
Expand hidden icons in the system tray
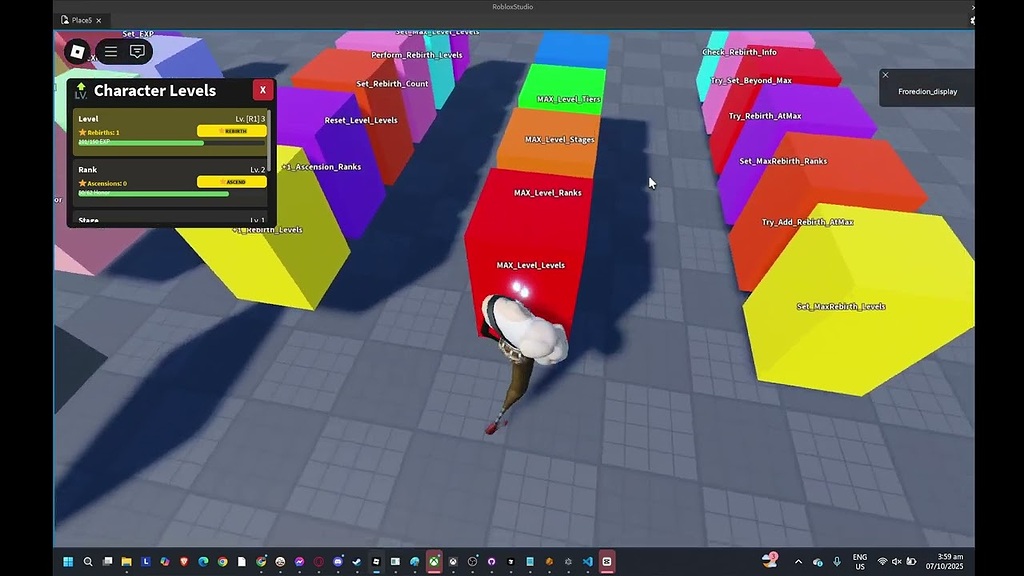click(798, 562)
